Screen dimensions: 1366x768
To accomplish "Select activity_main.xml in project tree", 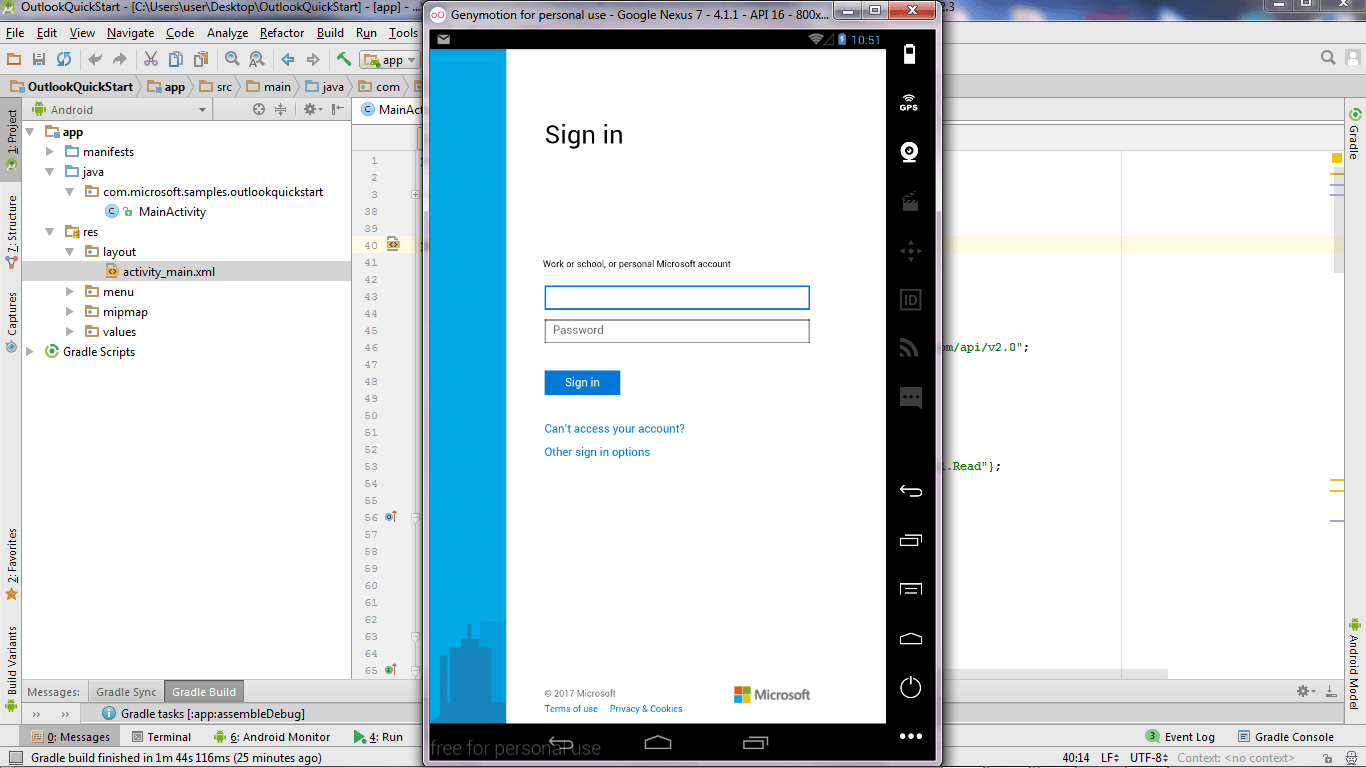I will (168, 272).
